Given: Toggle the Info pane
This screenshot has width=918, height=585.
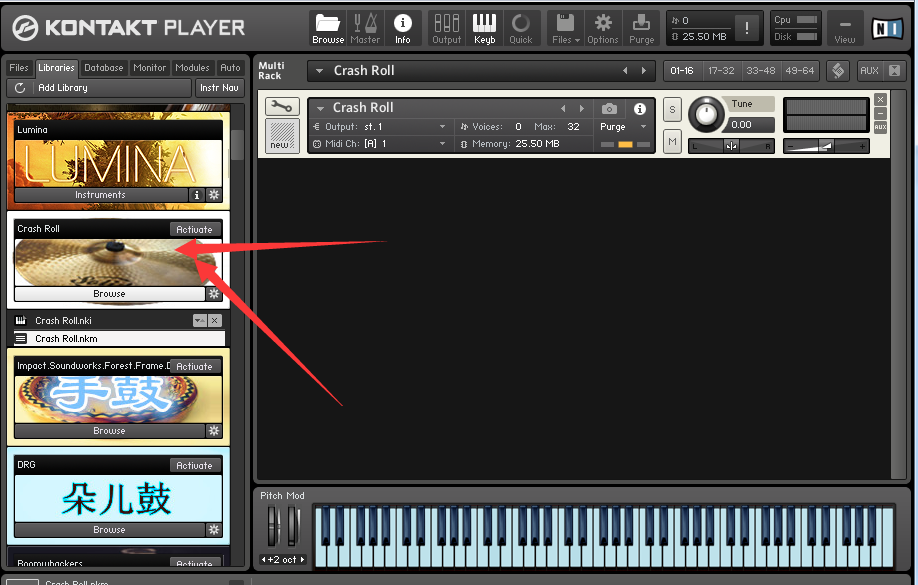Looking at the screenshot, I should point(402,28).
